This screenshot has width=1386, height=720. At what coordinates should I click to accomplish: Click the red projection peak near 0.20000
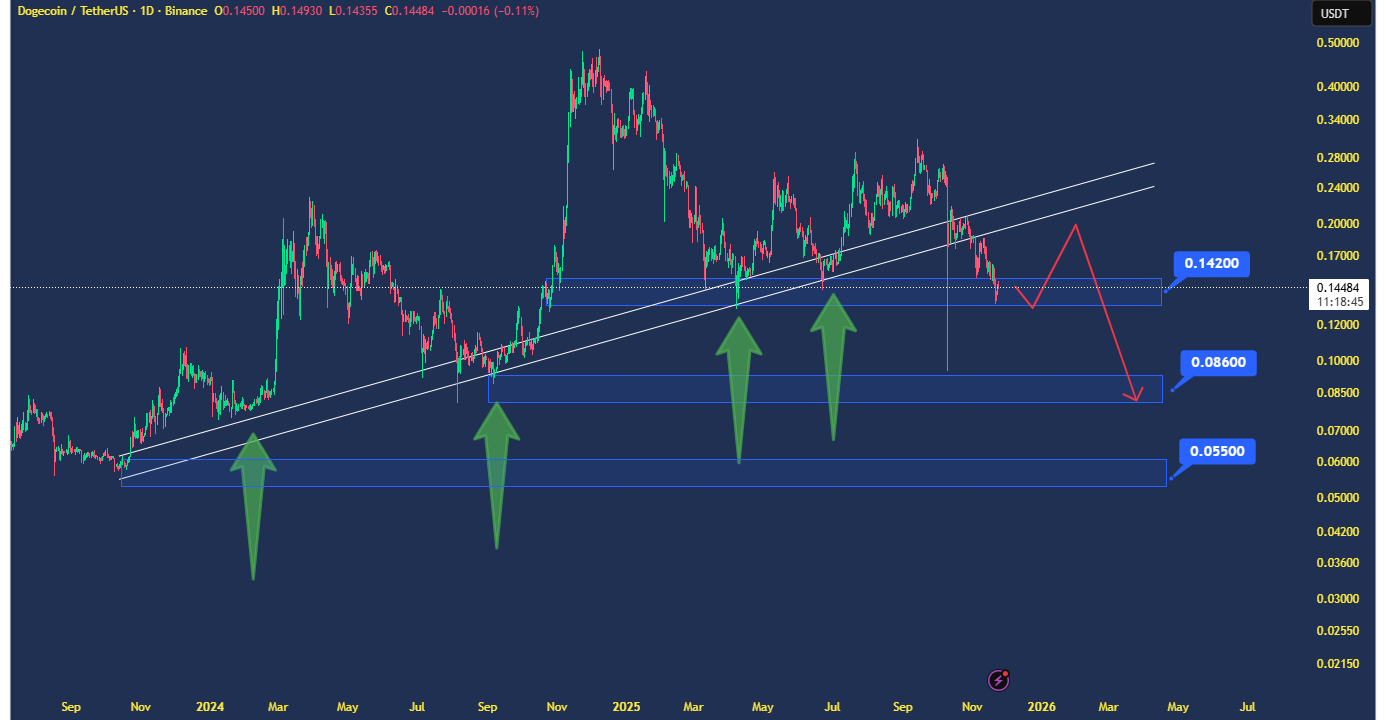pyautogui.click(x=1076, y=225)
